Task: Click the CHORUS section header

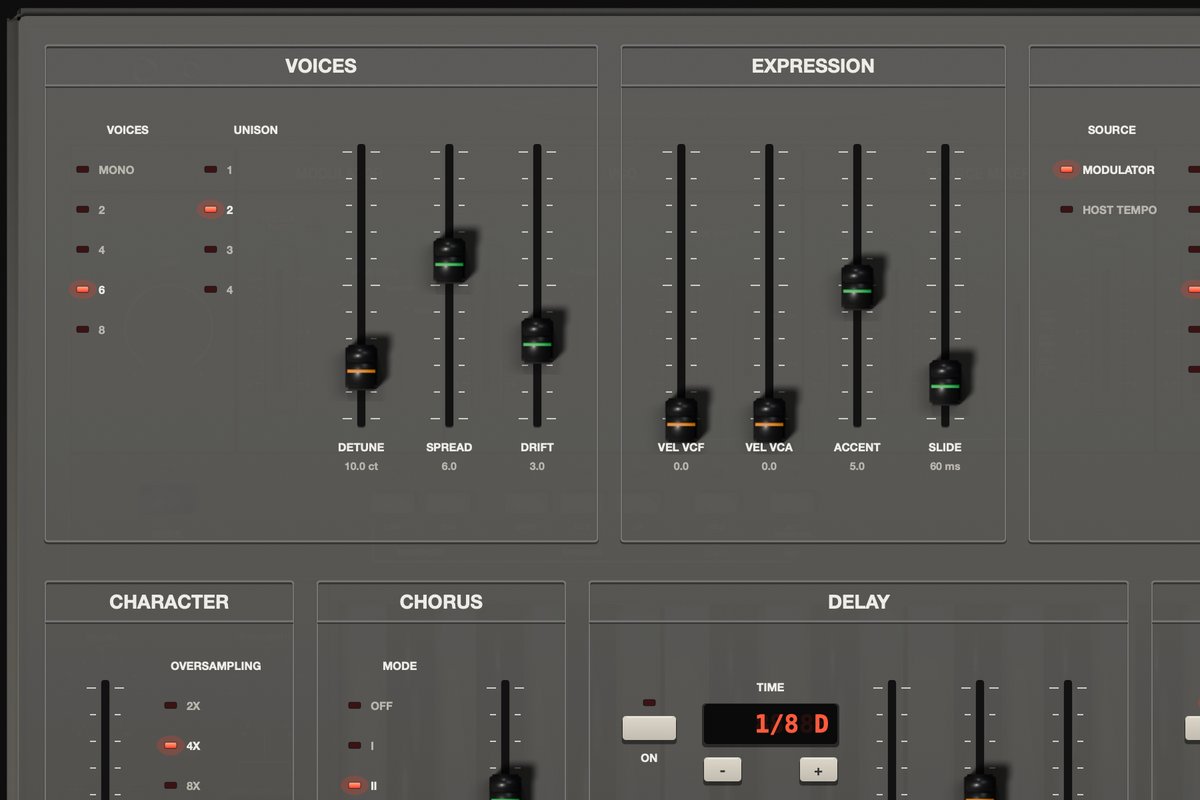Action: click(x=441, y=602)
